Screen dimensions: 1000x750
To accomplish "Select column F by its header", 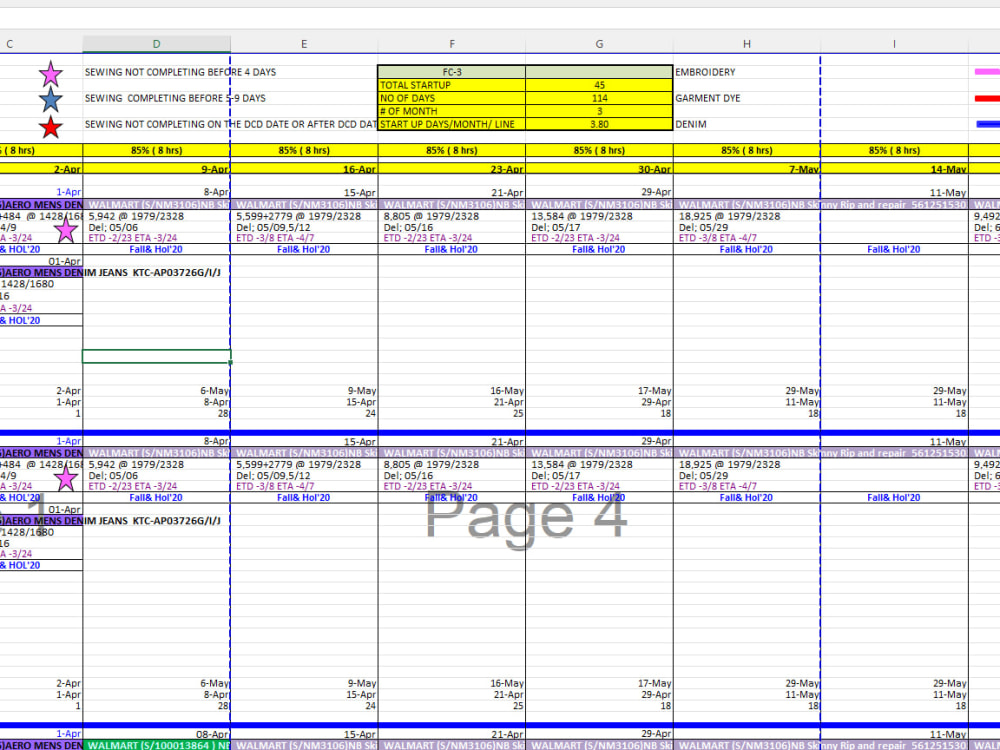I will [x=452, y=44].
